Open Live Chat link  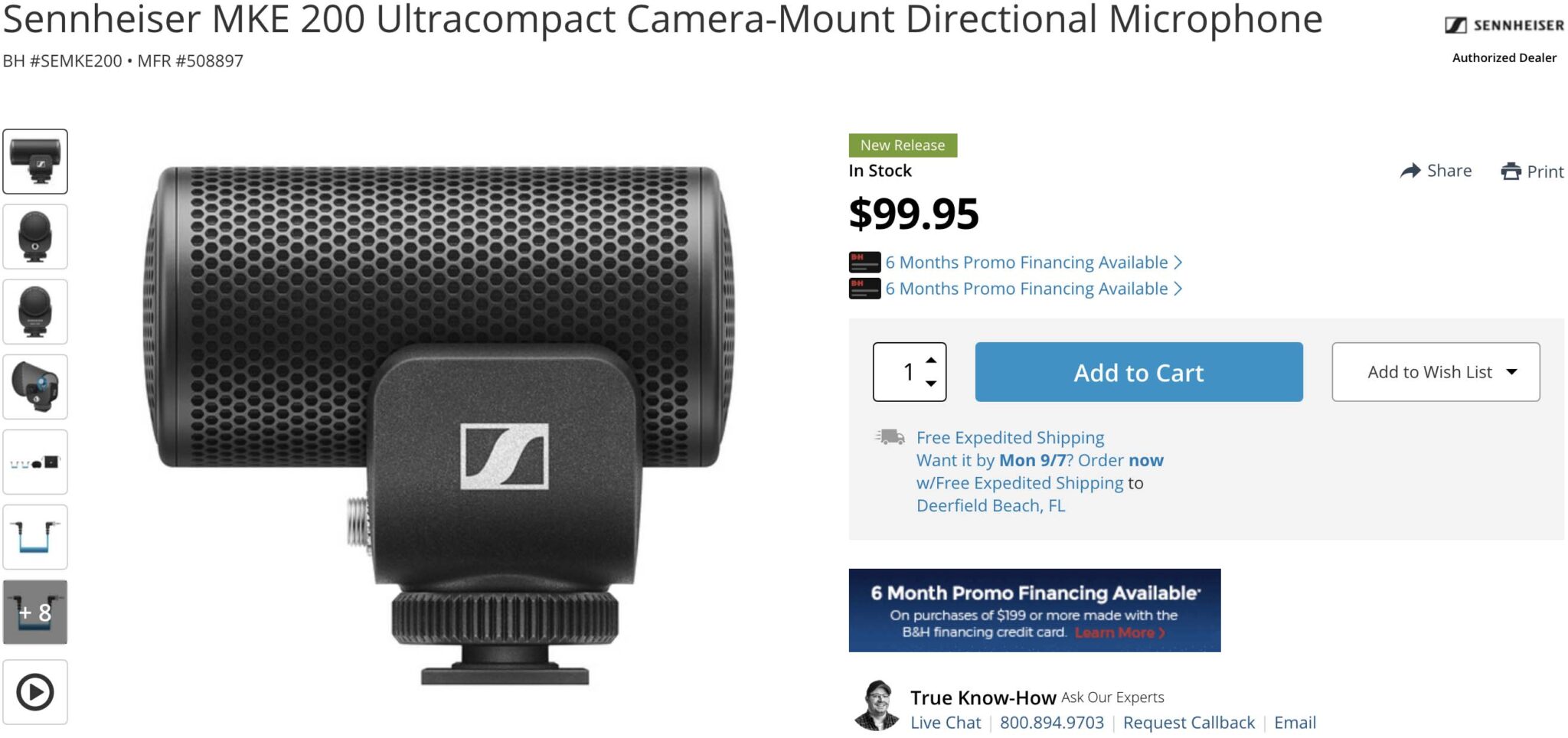[x=945, y=723]
